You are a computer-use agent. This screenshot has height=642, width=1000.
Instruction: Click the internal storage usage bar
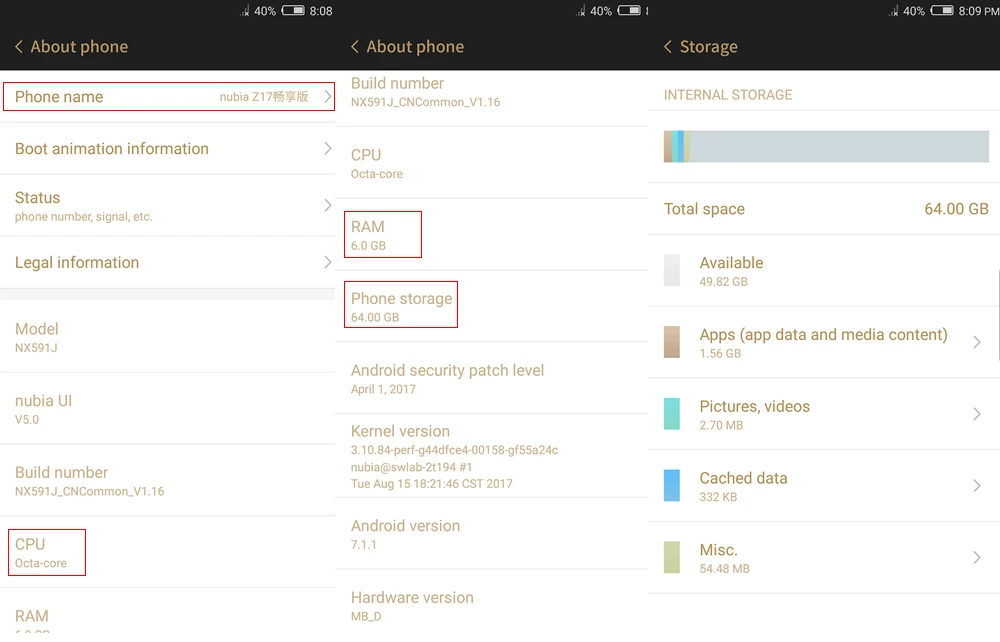pyautogui.click(x=826, y=146)
